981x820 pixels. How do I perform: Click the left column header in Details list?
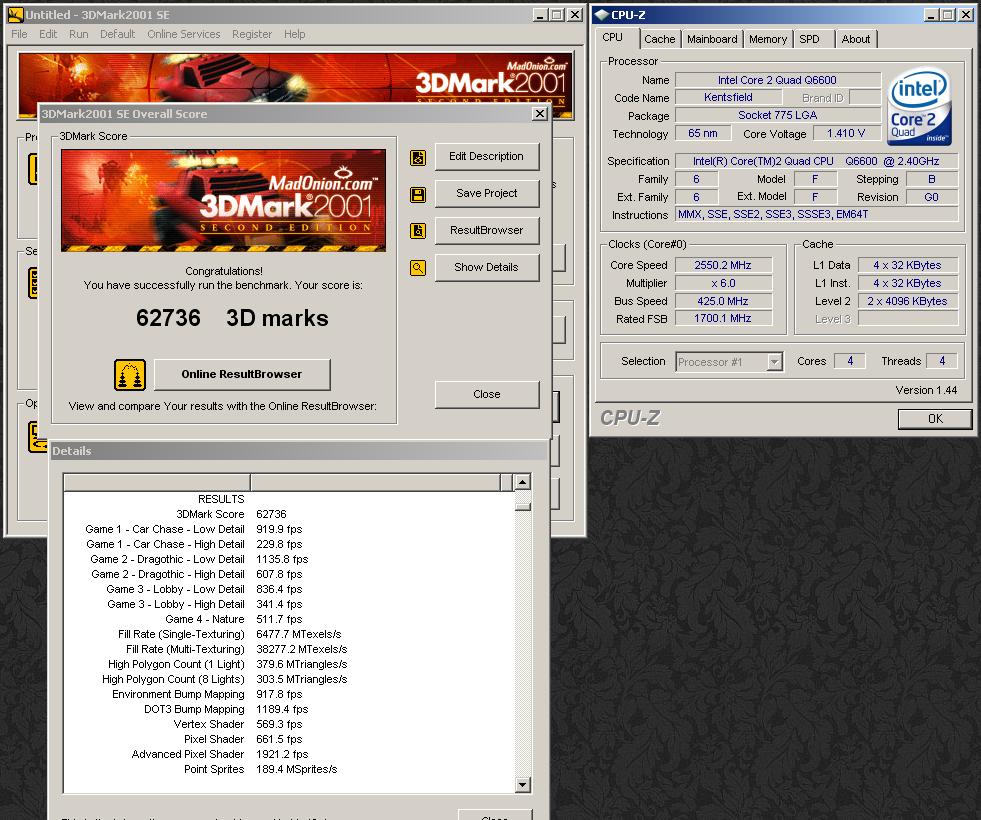(x=157, y=482)
